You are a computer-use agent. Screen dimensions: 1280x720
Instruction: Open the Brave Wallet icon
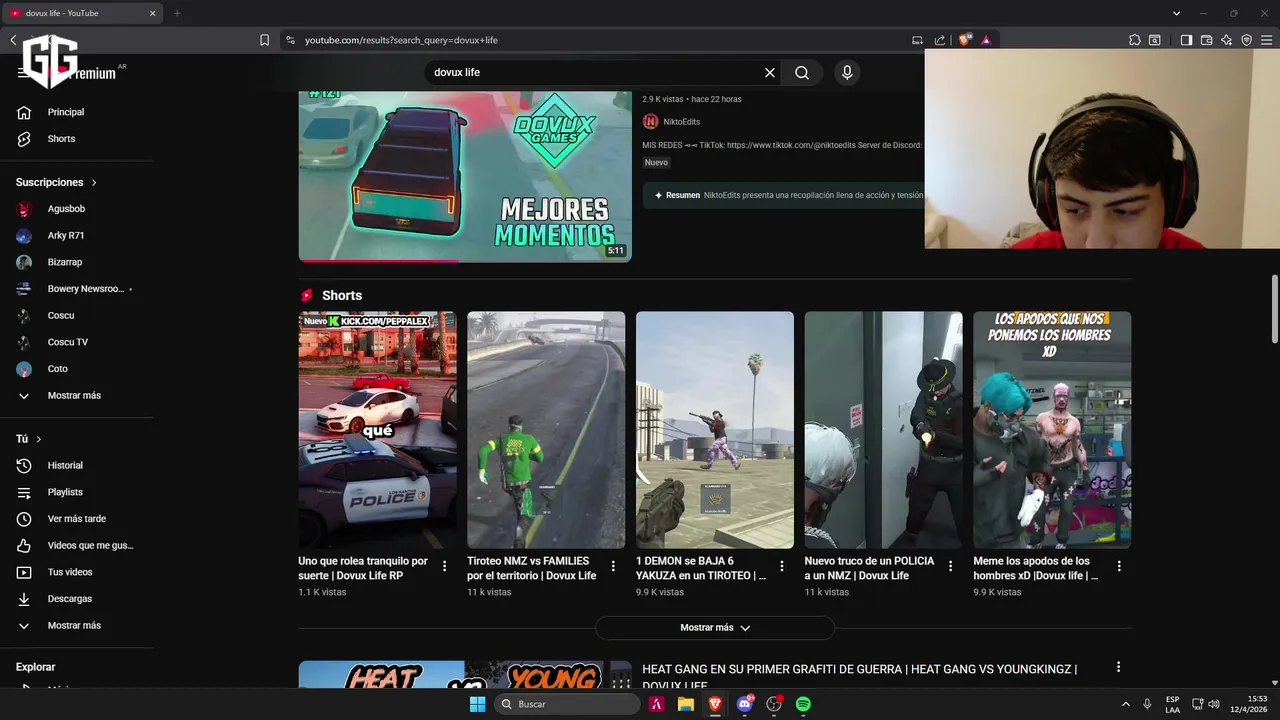1206,40
